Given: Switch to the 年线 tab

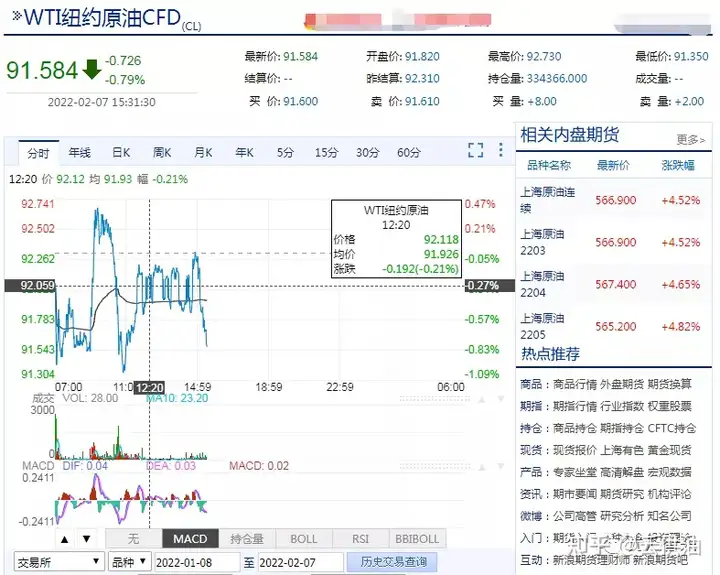Looking at the screenshot, I should coord(79,152).
